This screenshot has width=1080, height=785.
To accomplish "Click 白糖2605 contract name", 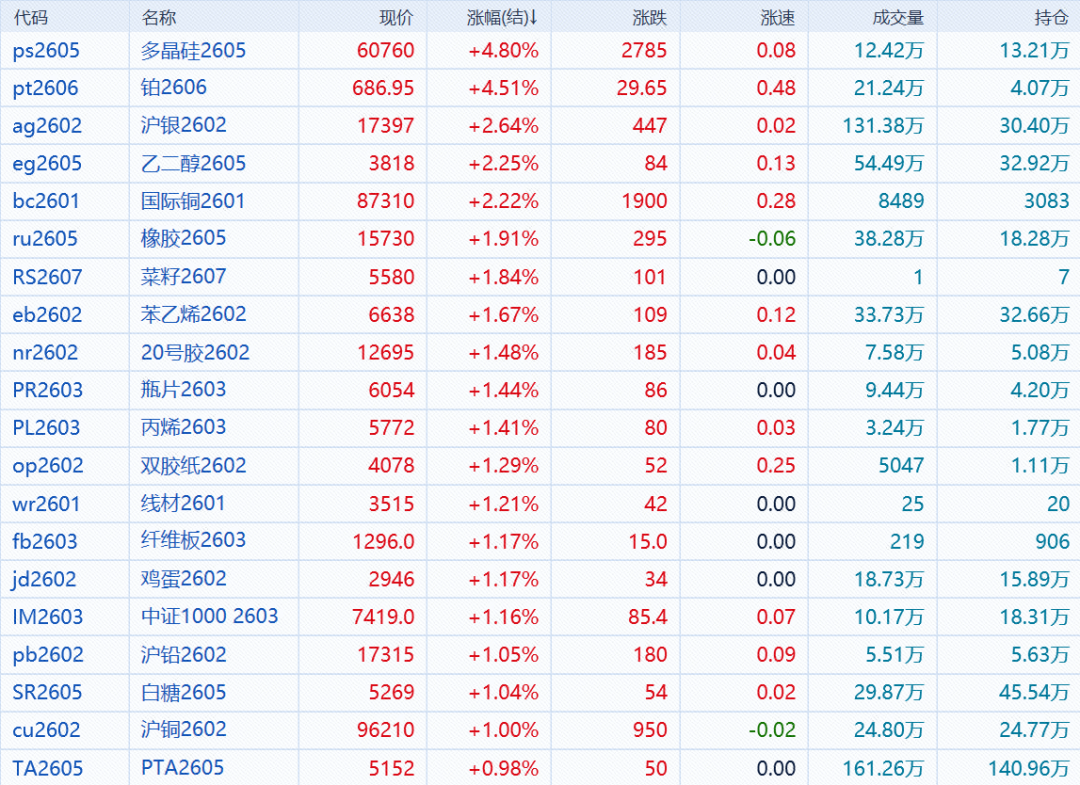I will [184, 692].
